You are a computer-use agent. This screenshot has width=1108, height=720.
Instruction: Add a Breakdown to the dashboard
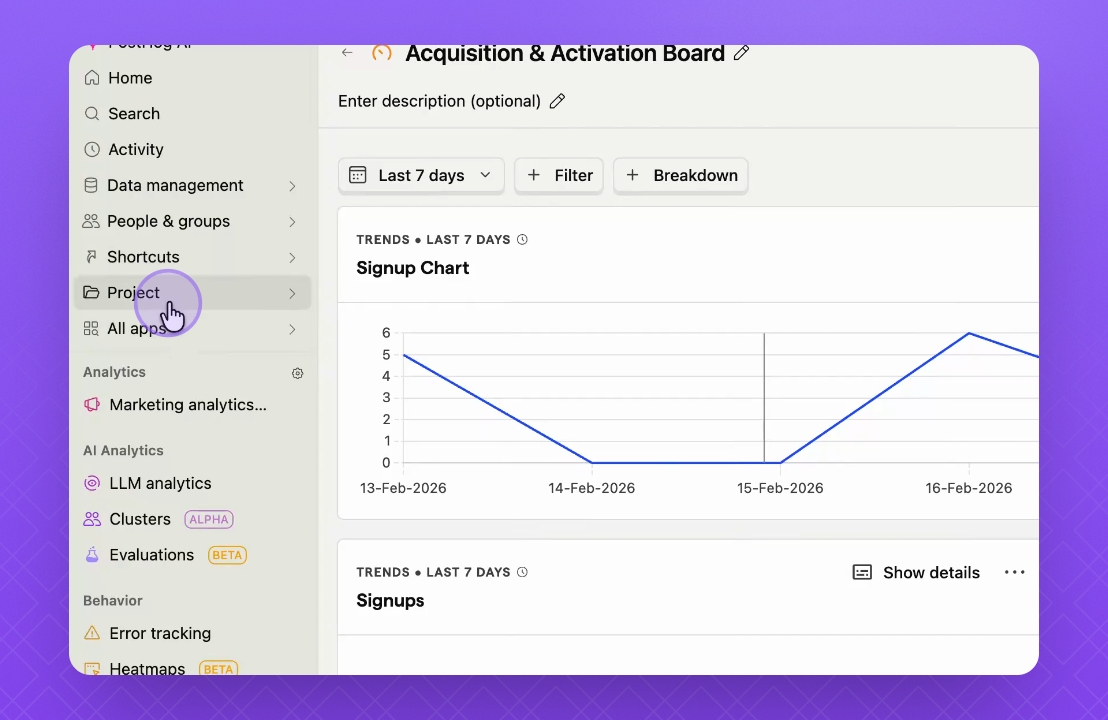pos(681,175)
